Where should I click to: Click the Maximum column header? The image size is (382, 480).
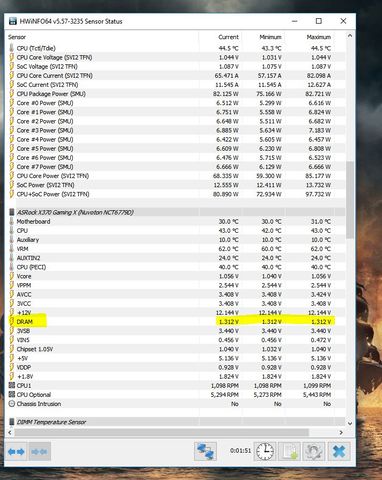pos(319,37)
